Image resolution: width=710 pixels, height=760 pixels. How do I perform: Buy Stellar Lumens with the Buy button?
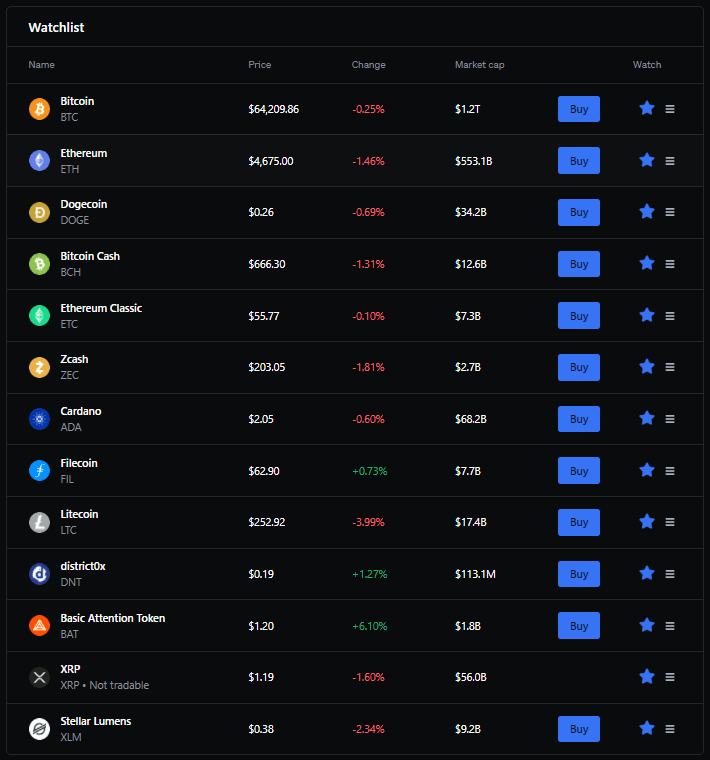[578, 729]
